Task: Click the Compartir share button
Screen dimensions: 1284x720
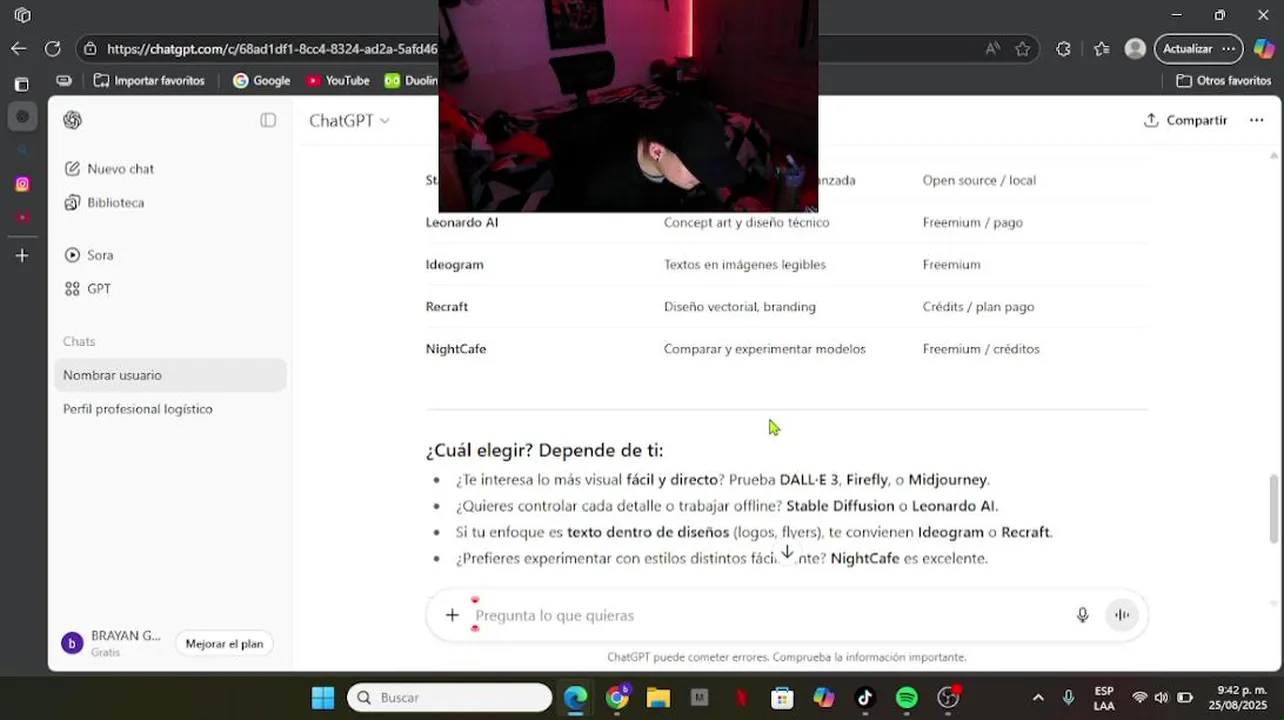Action: pyautogui.click(x=1185, y=120)
